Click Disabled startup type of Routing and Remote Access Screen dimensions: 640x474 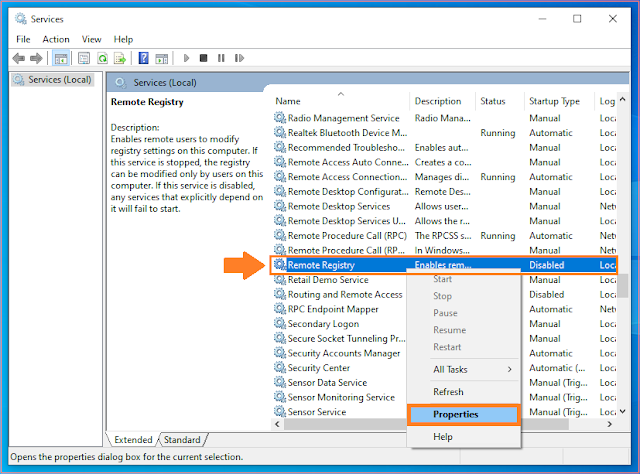(547, 294)
